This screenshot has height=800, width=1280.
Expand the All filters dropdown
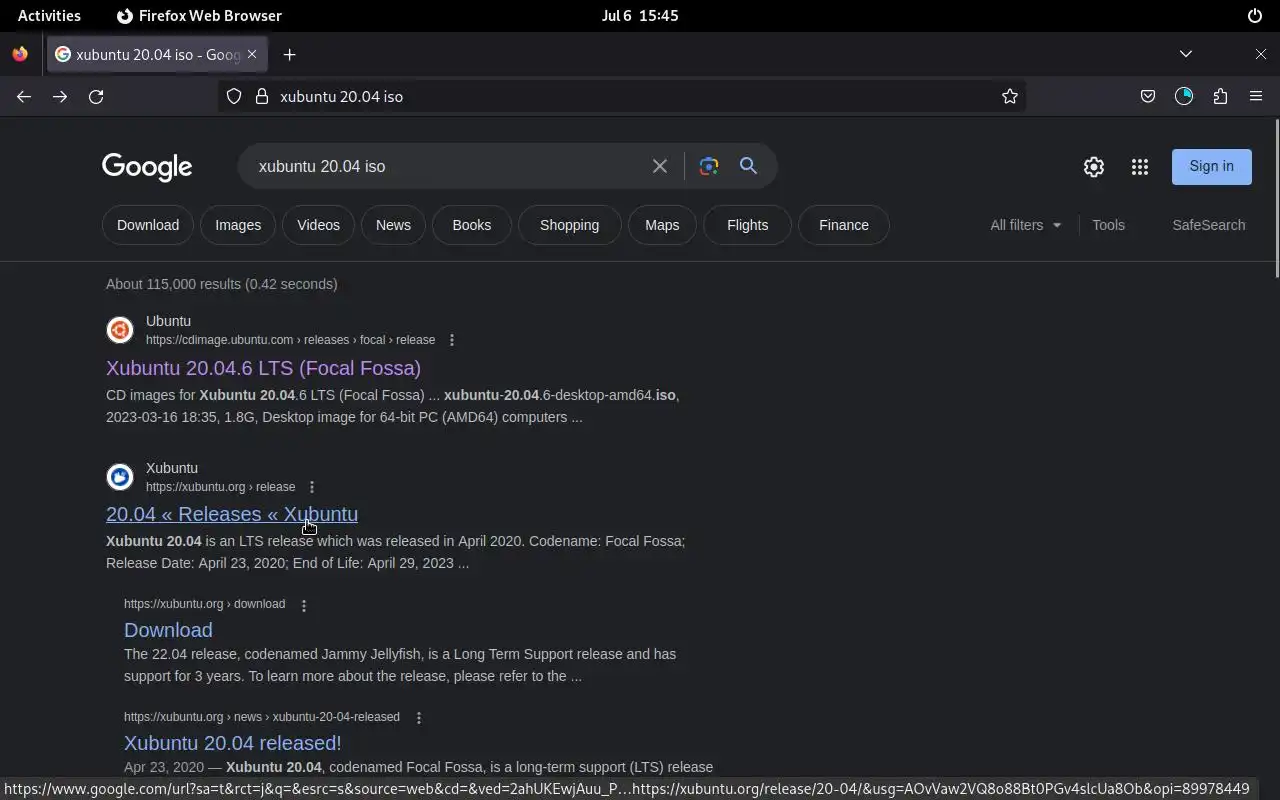(x=1026, y=225)
